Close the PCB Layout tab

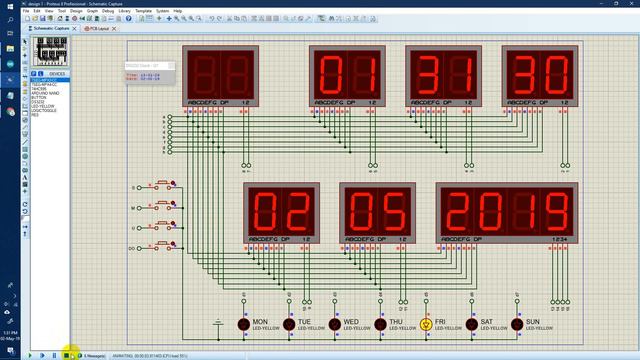(x=114, y=29)
